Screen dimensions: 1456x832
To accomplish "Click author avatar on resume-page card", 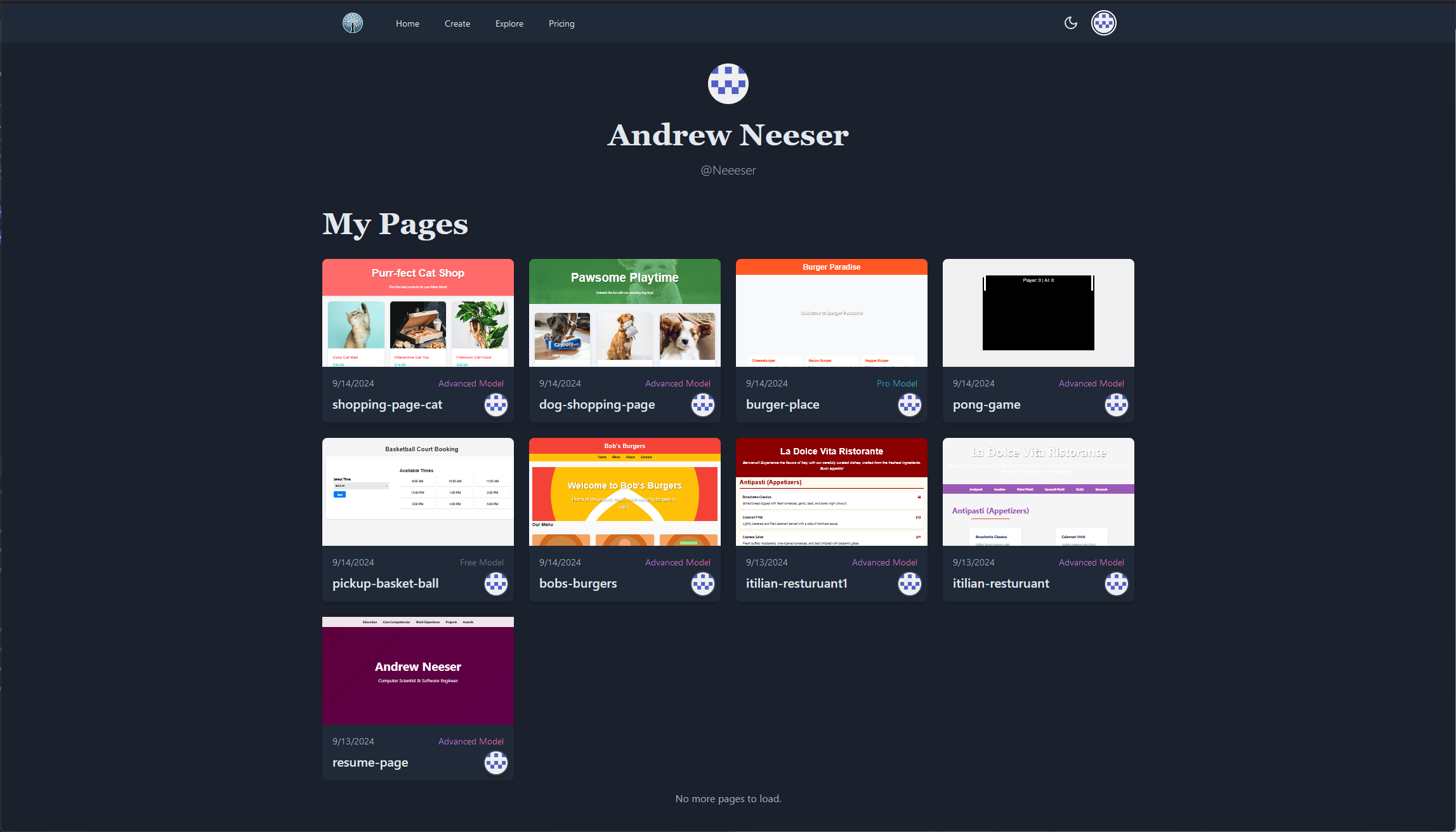I will click(x=495, y=762).
